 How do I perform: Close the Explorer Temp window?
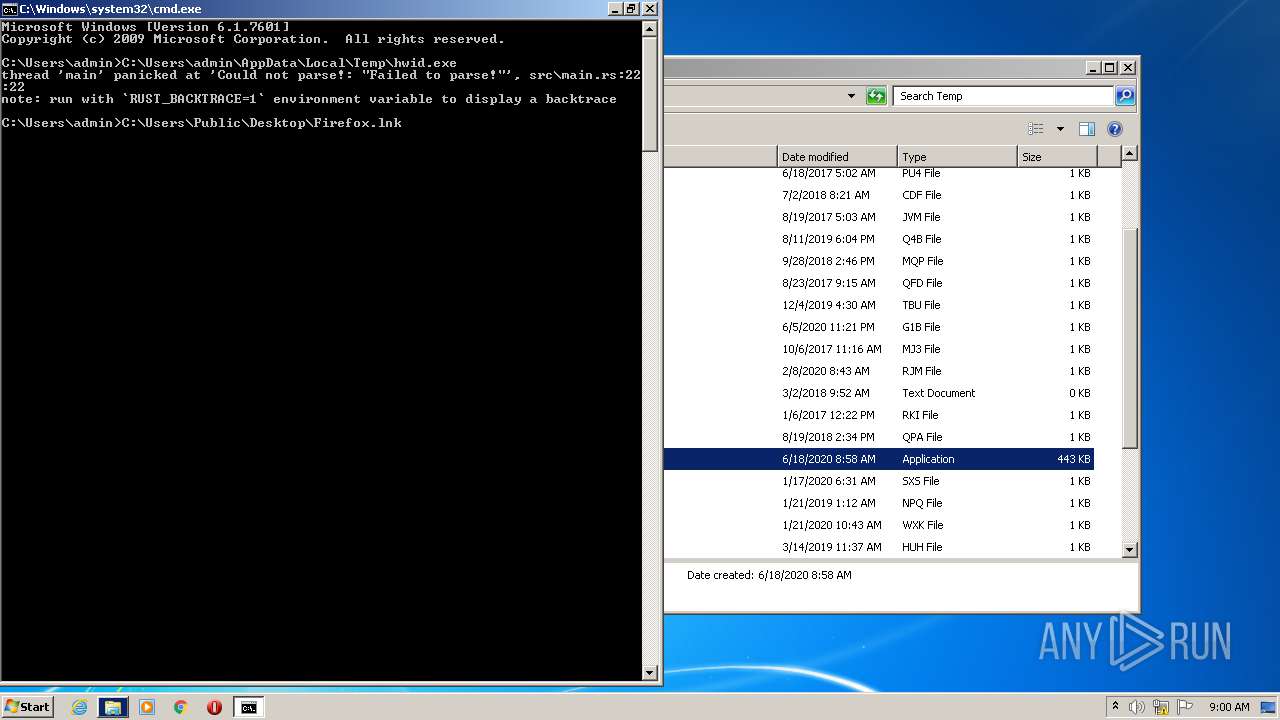1128,68
